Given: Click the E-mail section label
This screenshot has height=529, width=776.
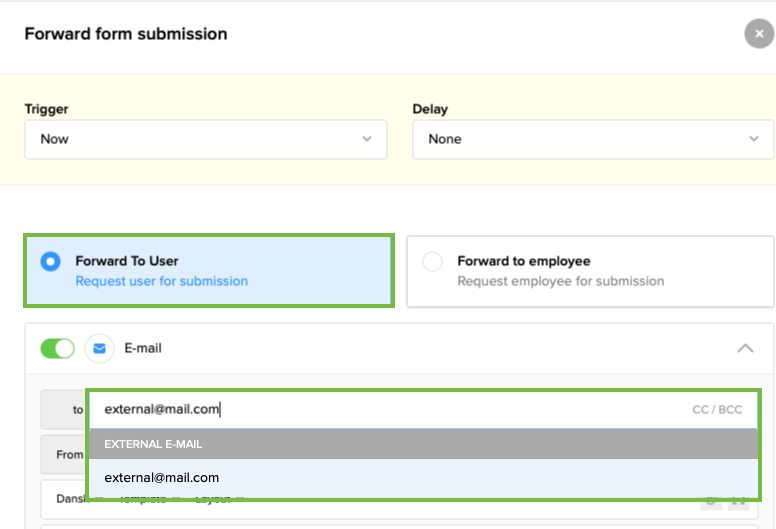Looking at the screenshot, I should tap(143, 348).
